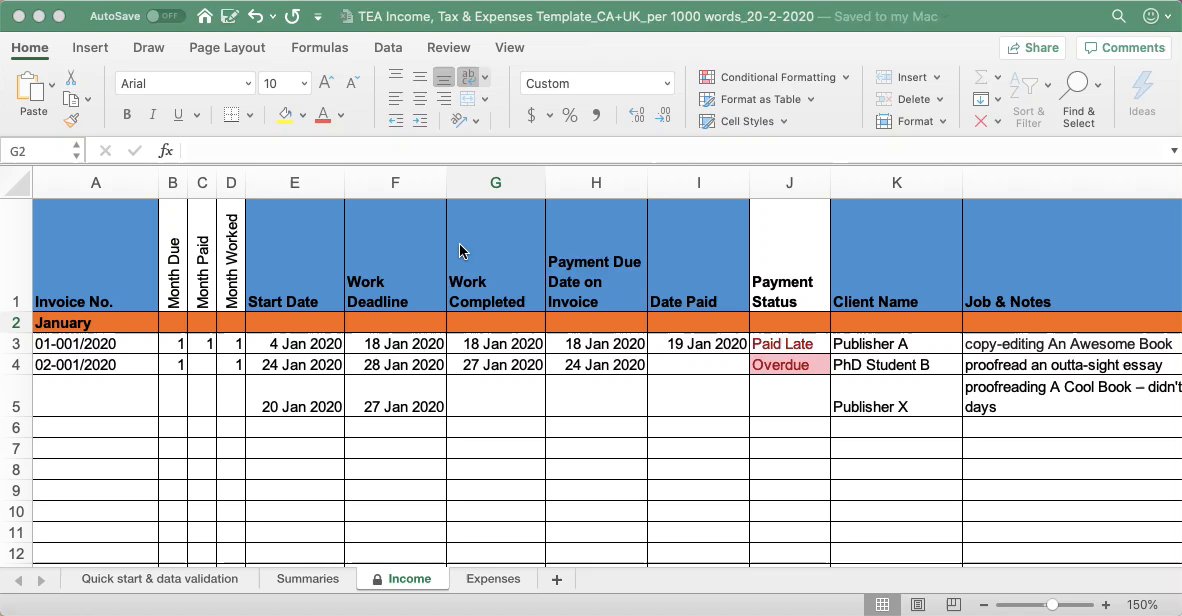Click the Save icon in title bar
This screenshot has width=1182, height=616.
[229, 16]
